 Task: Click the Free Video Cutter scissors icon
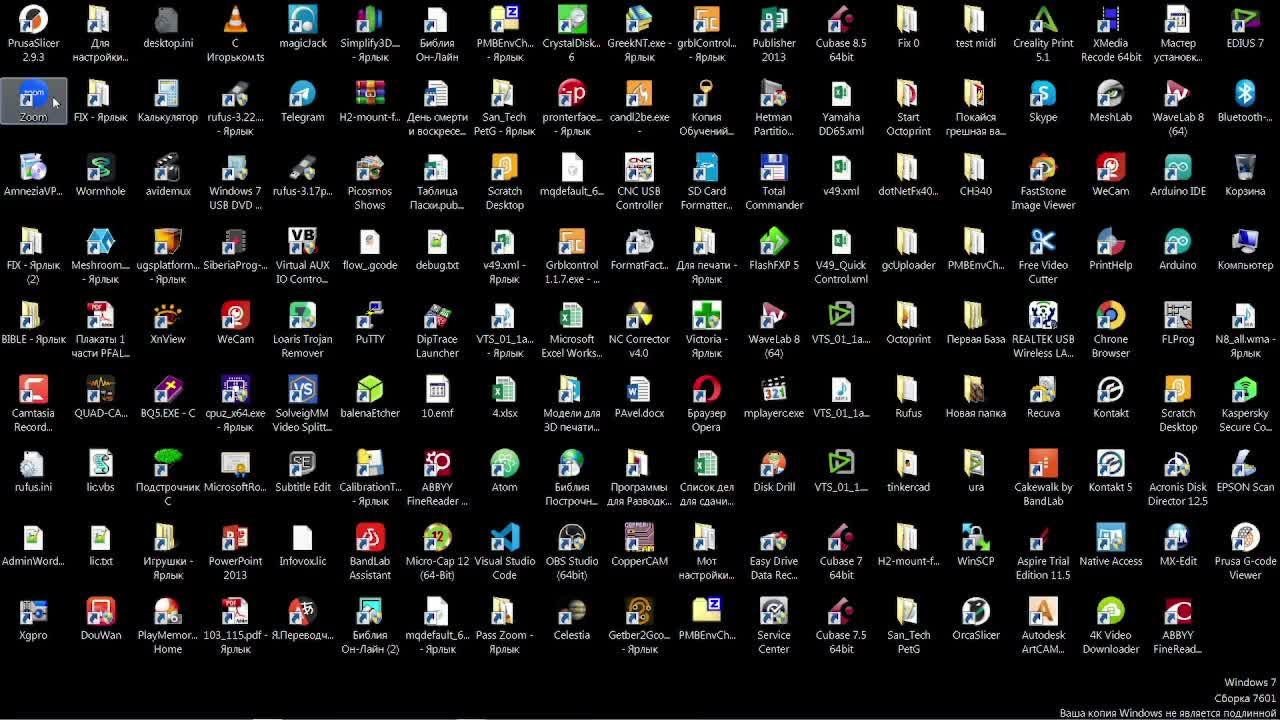tap(1043, 241)
